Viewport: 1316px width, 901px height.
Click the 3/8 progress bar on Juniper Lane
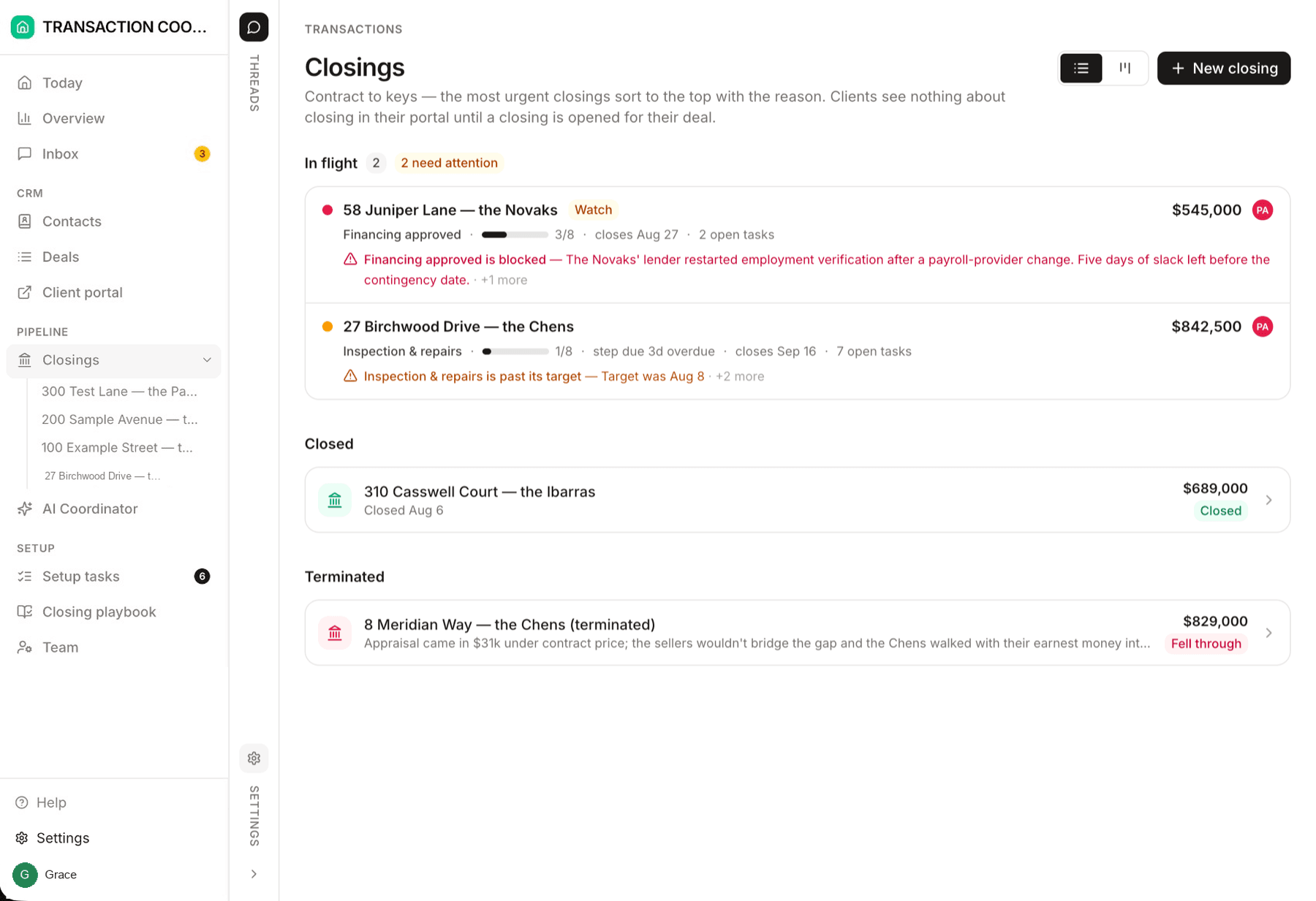pos(515,235)
